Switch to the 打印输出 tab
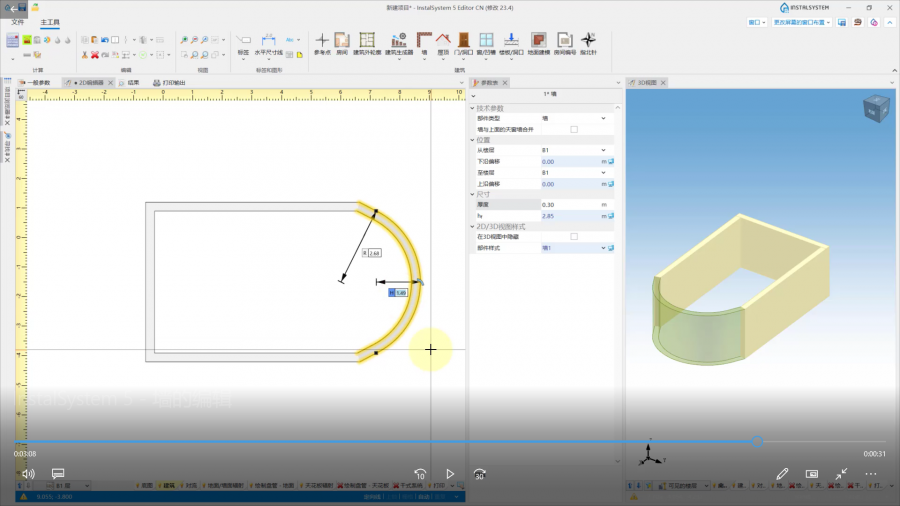This screenshot has width=900, height=506. point(174,83)
